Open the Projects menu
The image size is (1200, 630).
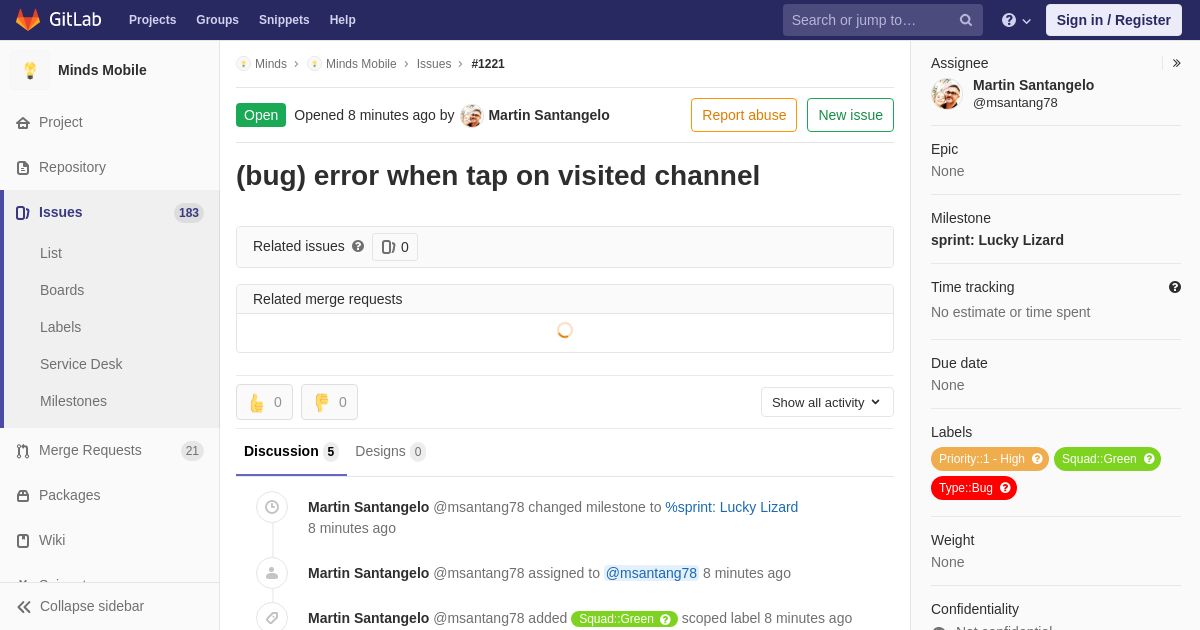pos(152,20)
